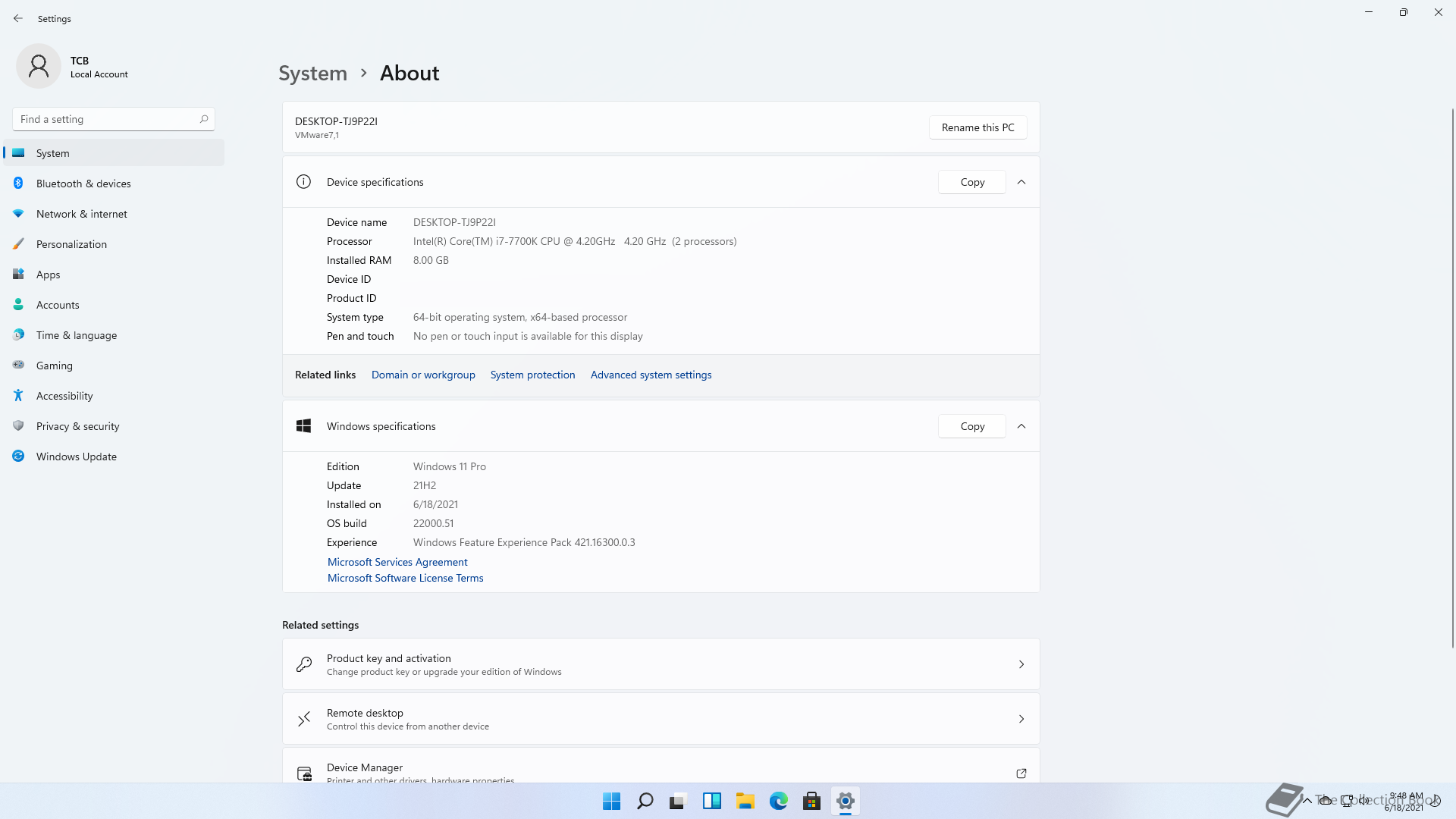Open Product key and activation
Viewport: 1456px width, 819px height.
(661, 664)
